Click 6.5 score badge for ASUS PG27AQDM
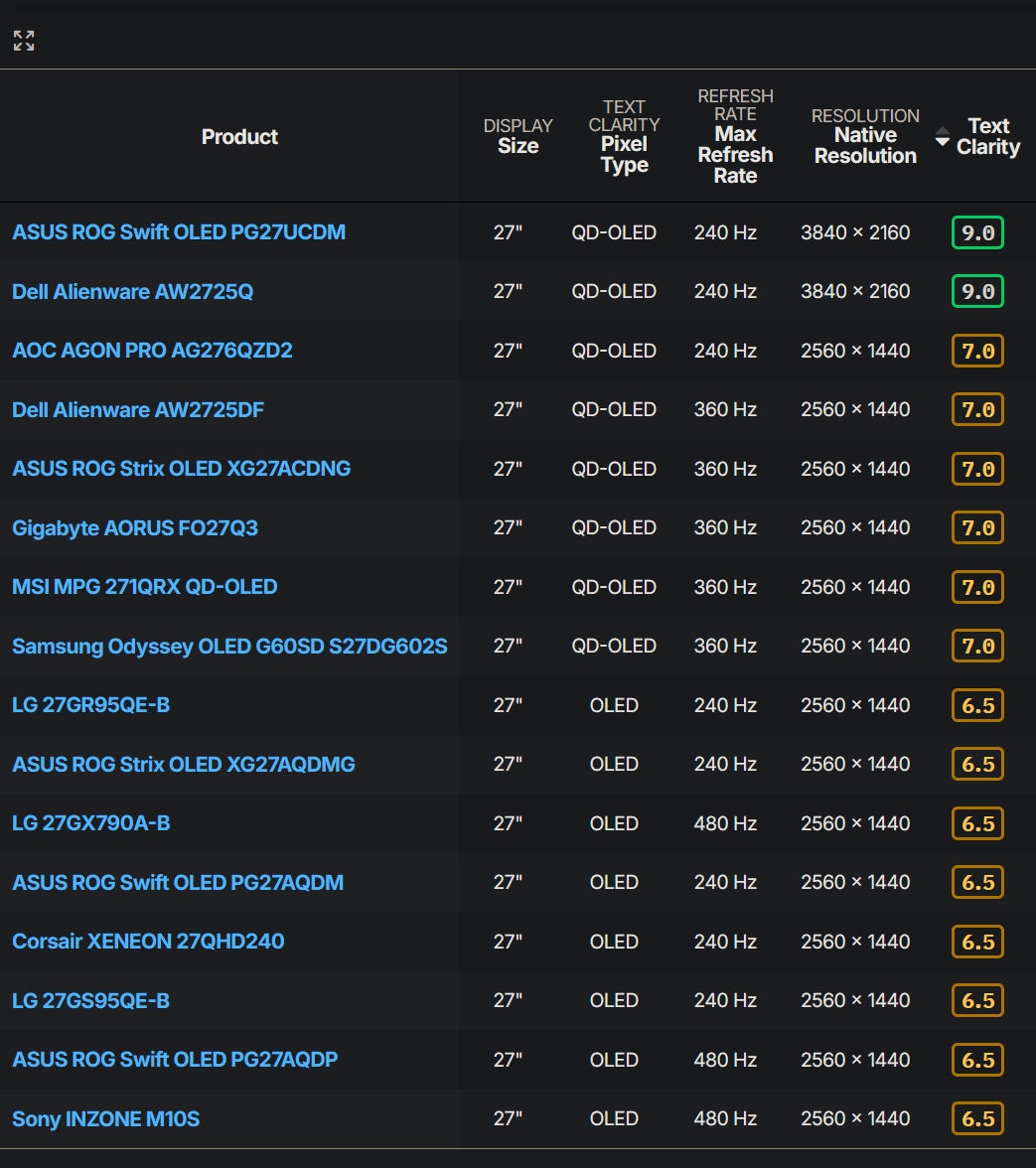The height and width of the screenshot is (1168, 1036). 978,883
